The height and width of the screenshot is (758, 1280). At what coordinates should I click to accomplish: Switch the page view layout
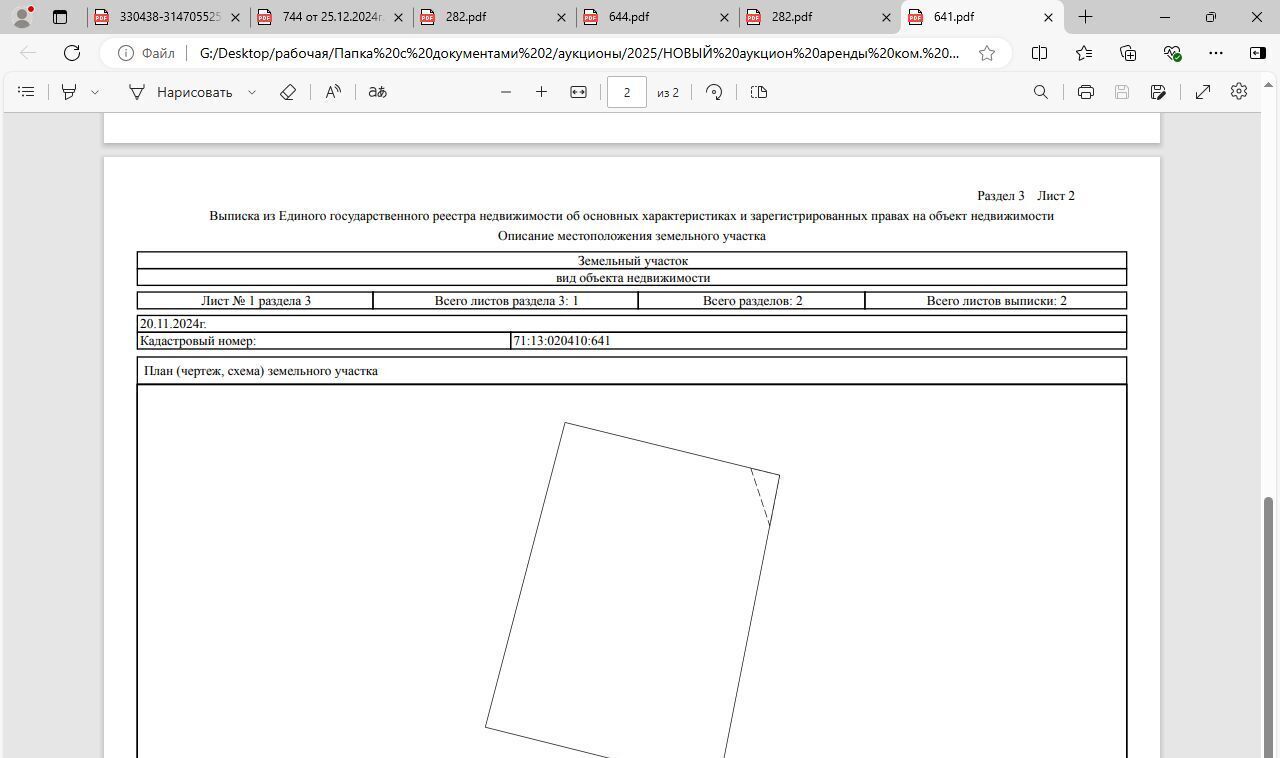pyautogui.click(x=759, y=92)
